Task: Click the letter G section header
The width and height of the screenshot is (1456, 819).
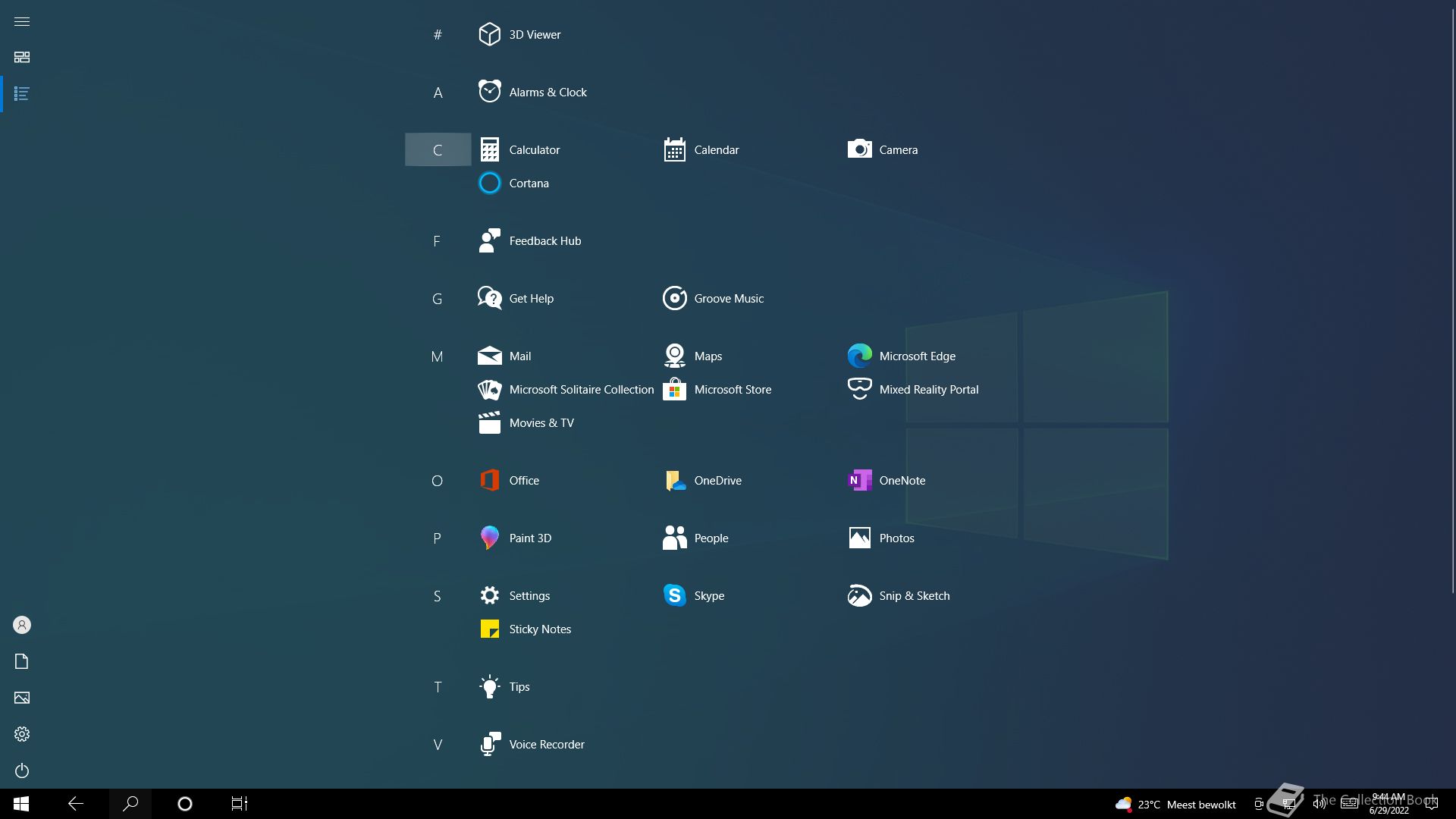Action: pyautogui.click(x=438, y=299)
